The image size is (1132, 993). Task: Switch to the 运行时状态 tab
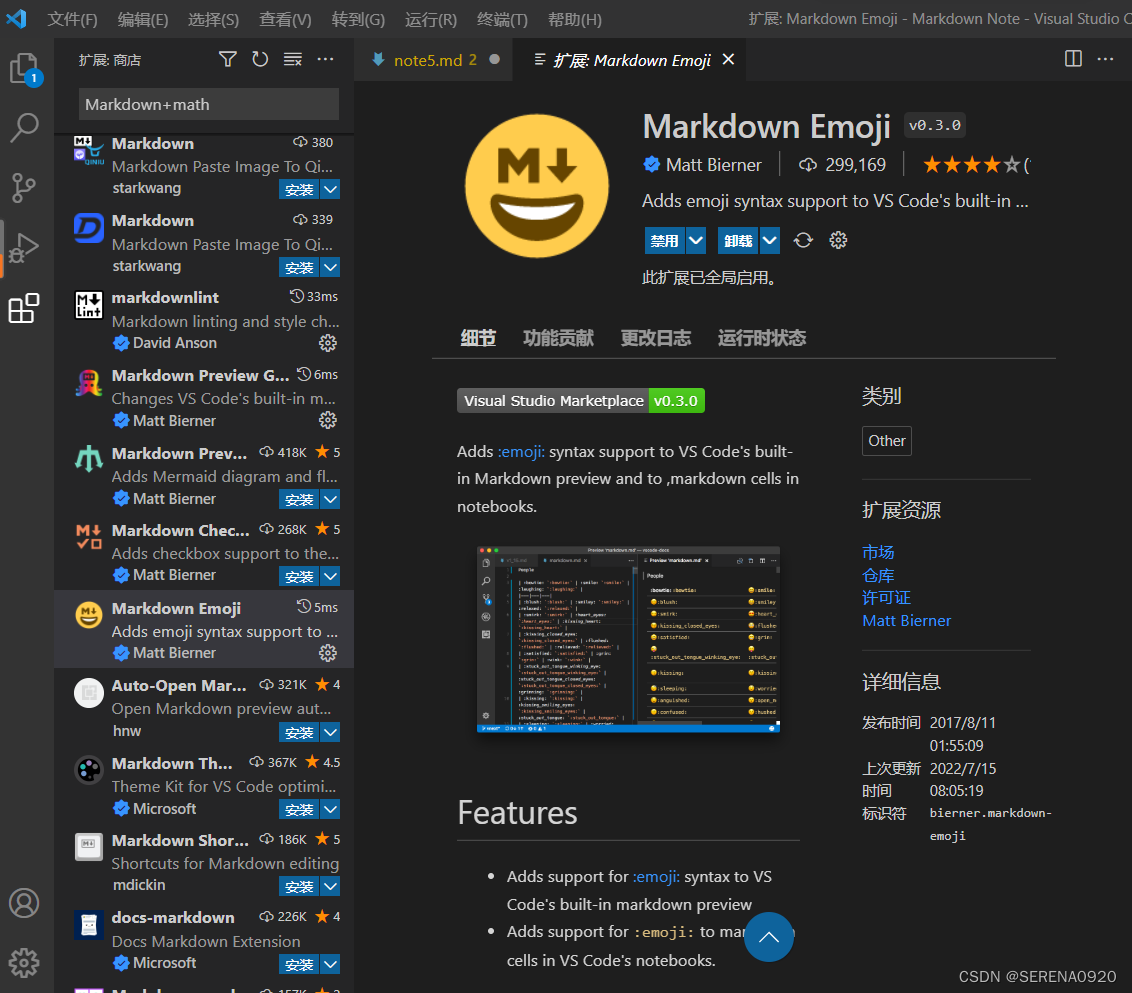[762, 338]
